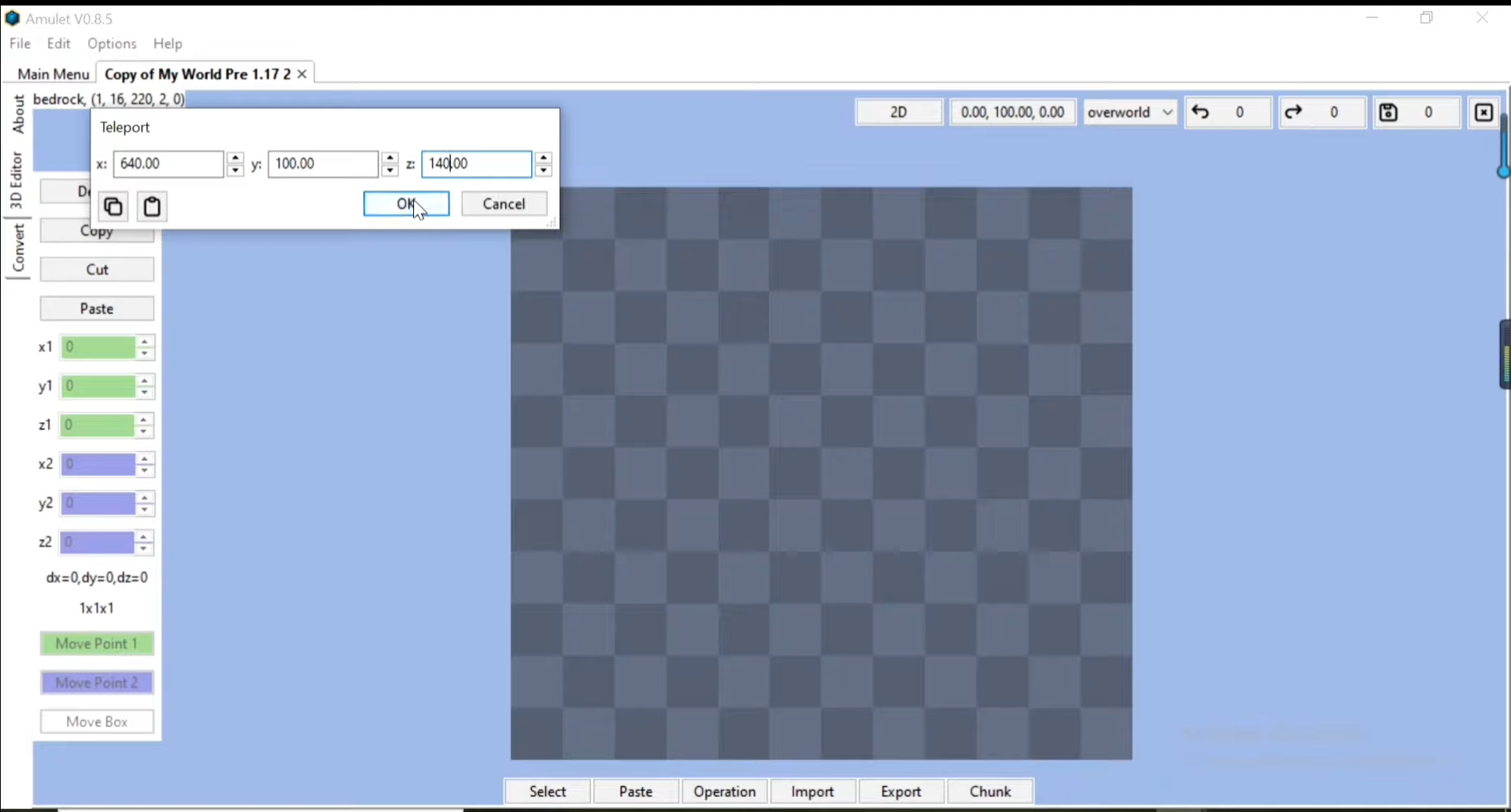Click the Move Point 2 button
Image resolution: width=1511 pixels, height=812 pixels.
(x=96, y=682)
